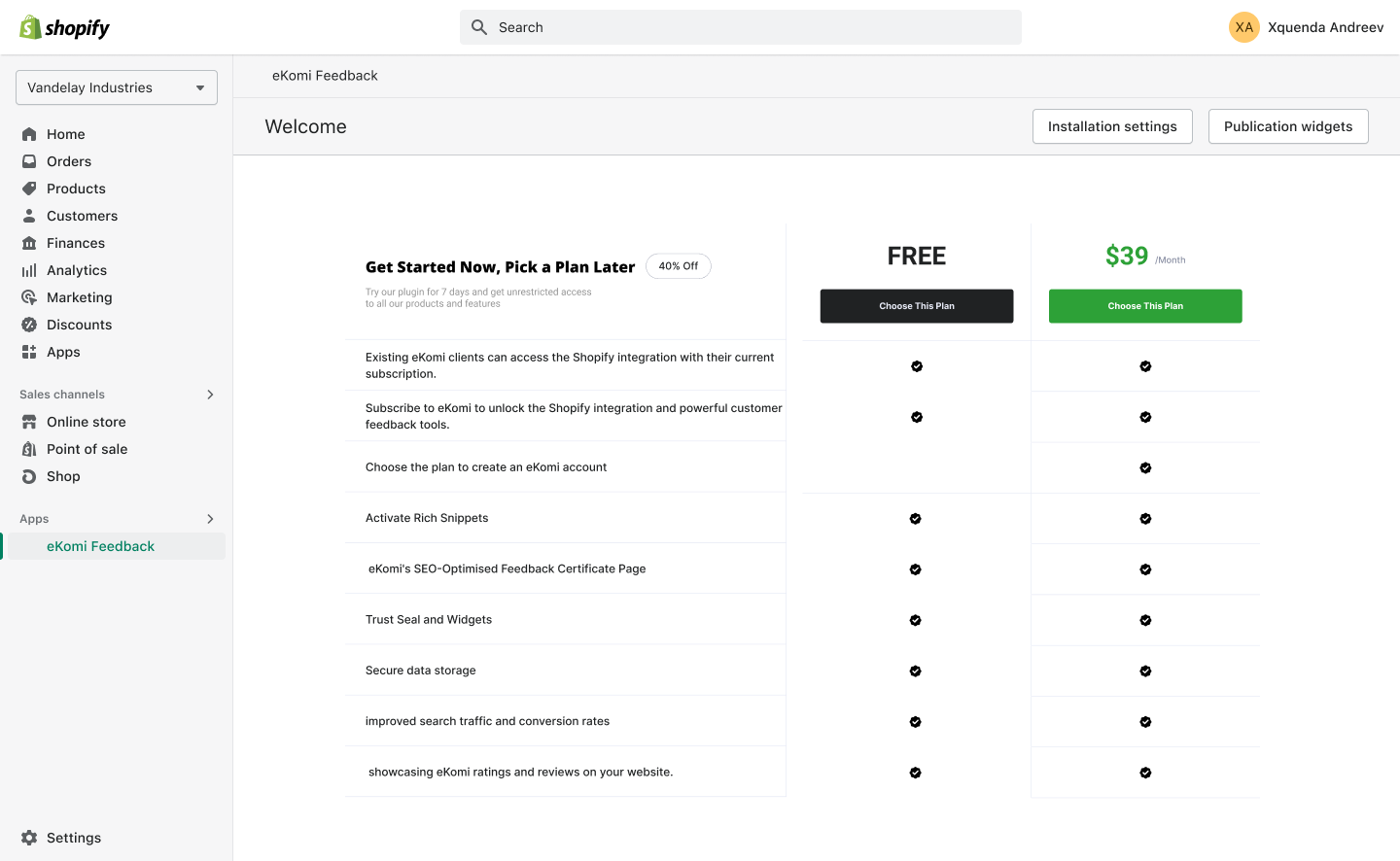Open the Vandelay Industries store dropdown
Viewport: 1400px width, 861px height.
point(117,87)
